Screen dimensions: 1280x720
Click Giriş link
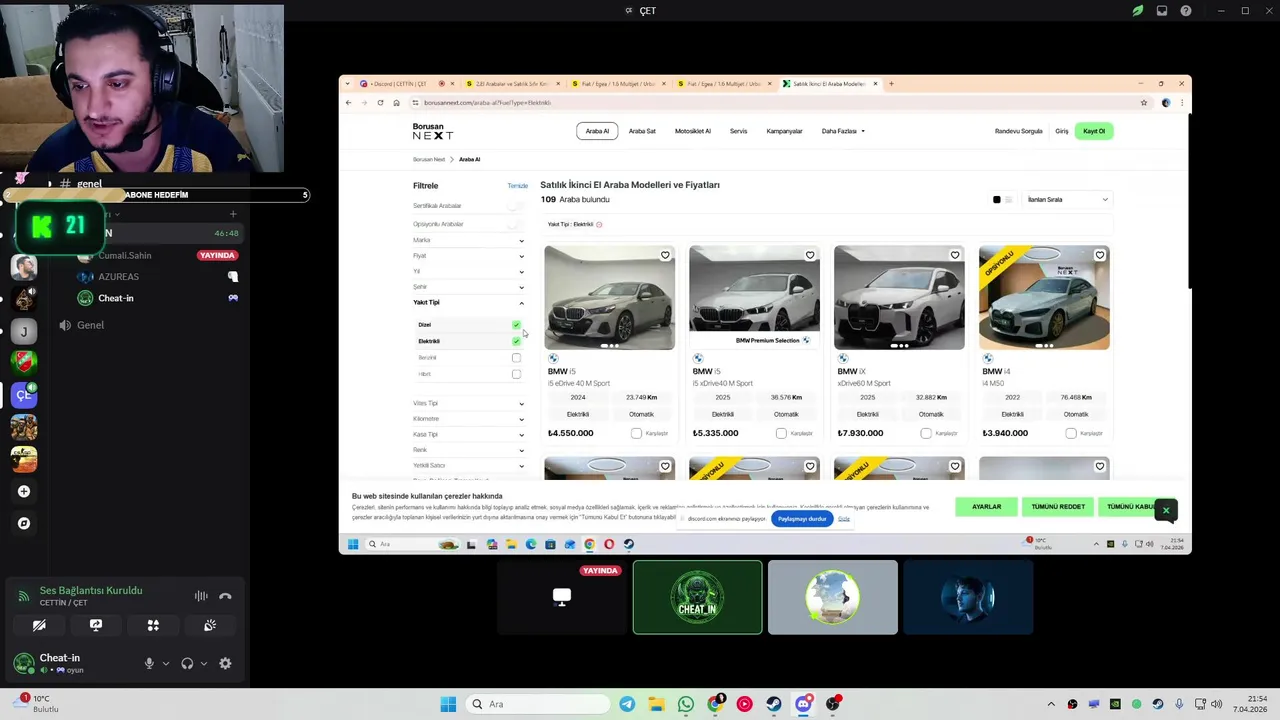1061,131
